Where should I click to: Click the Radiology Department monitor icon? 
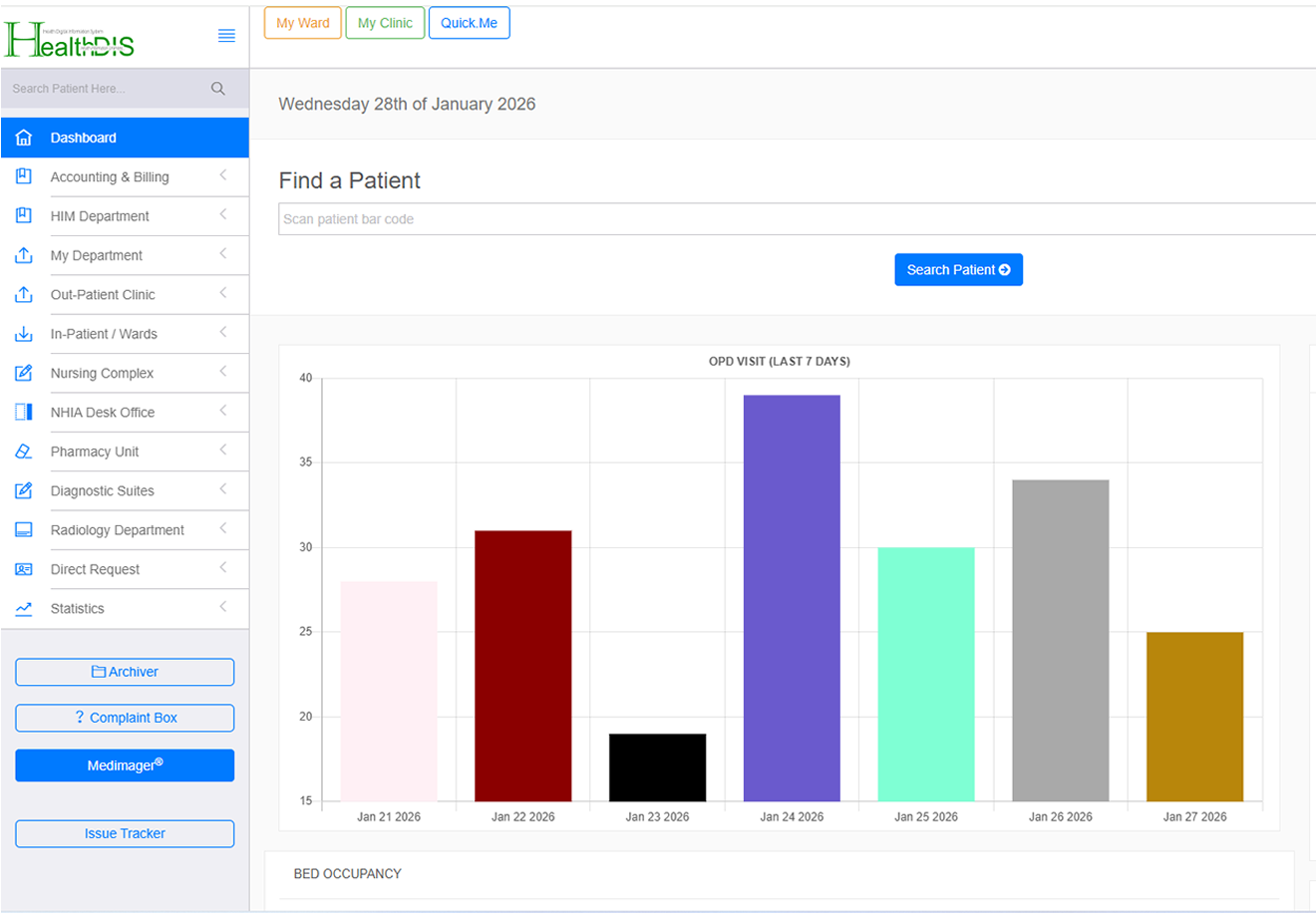coord(24,530)
